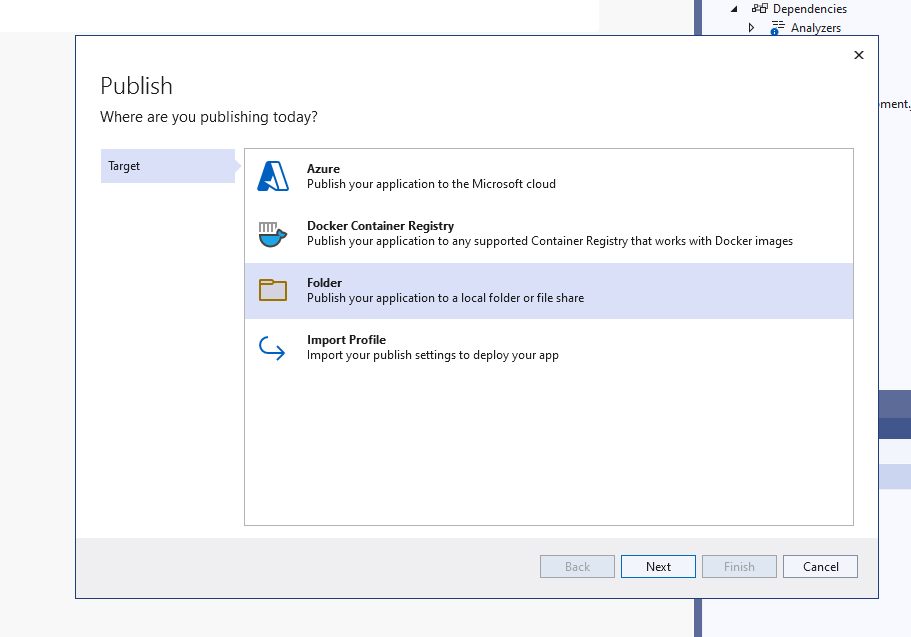This screenshot has height=637, width=911.
Task: Click Docker images description text
Action: tap(550, 241)
